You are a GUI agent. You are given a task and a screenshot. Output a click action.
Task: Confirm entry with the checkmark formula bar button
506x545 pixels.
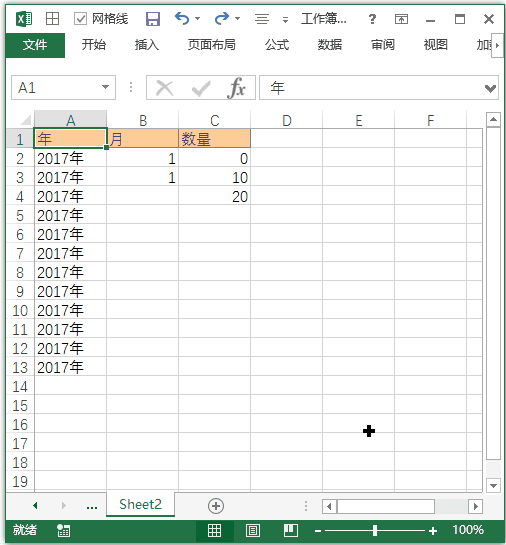[201, 89]
